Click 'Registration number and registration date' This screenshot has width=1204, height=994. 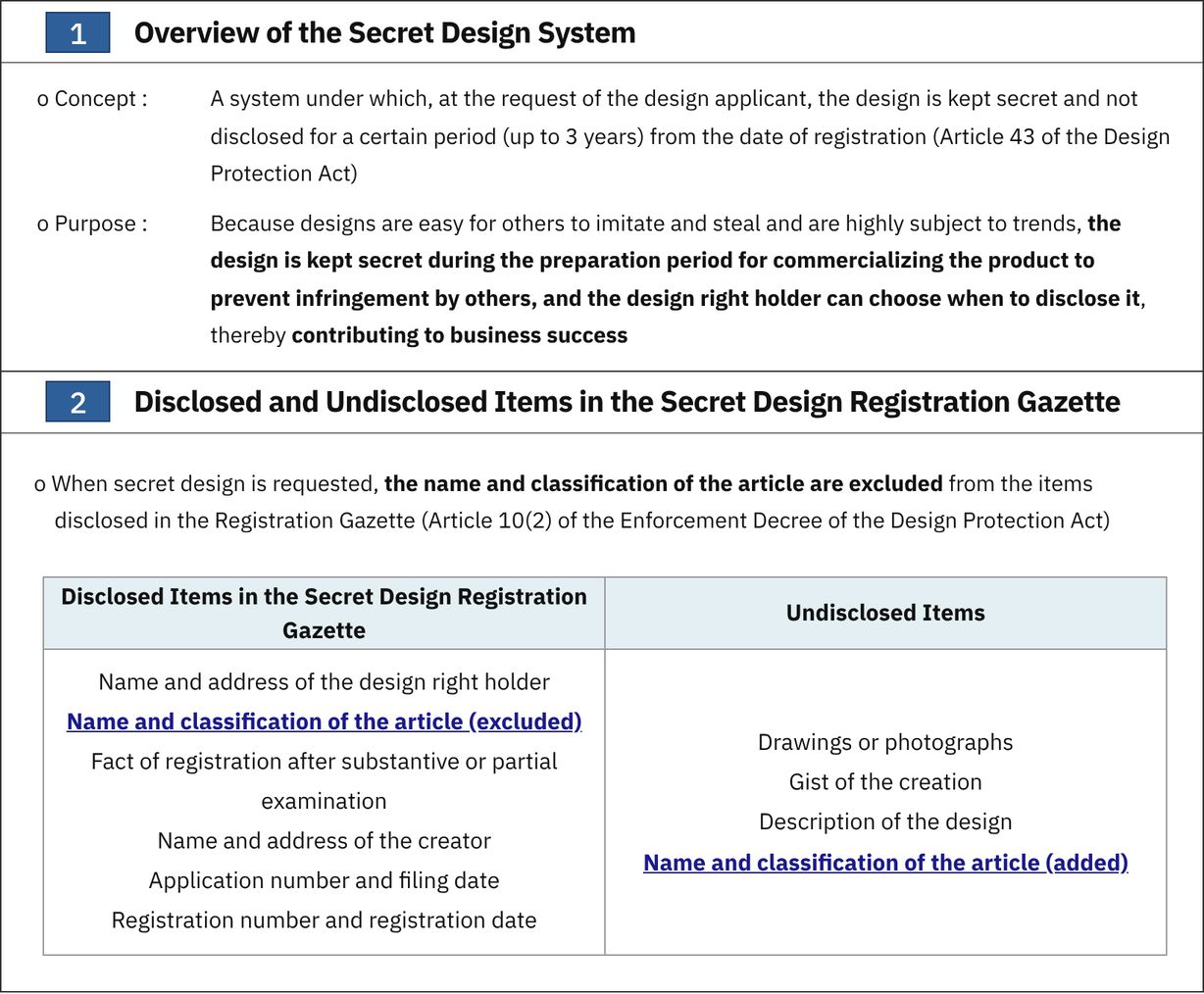[324, 920]
